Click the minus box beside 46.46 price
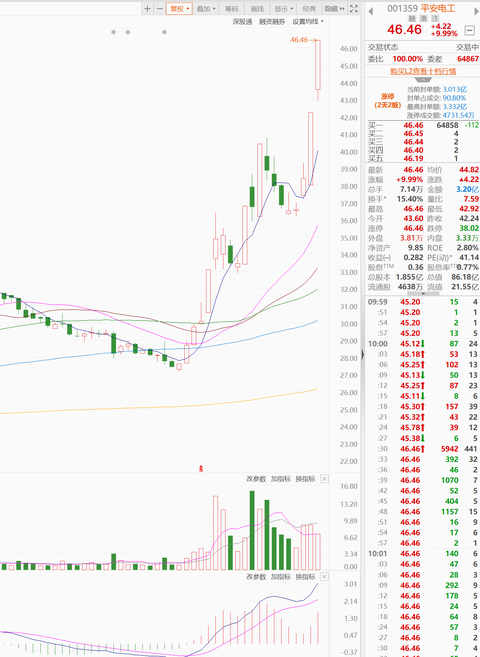The height and width of the screenshot is (657, 480). pyautogui.click(x=470, y=30)
